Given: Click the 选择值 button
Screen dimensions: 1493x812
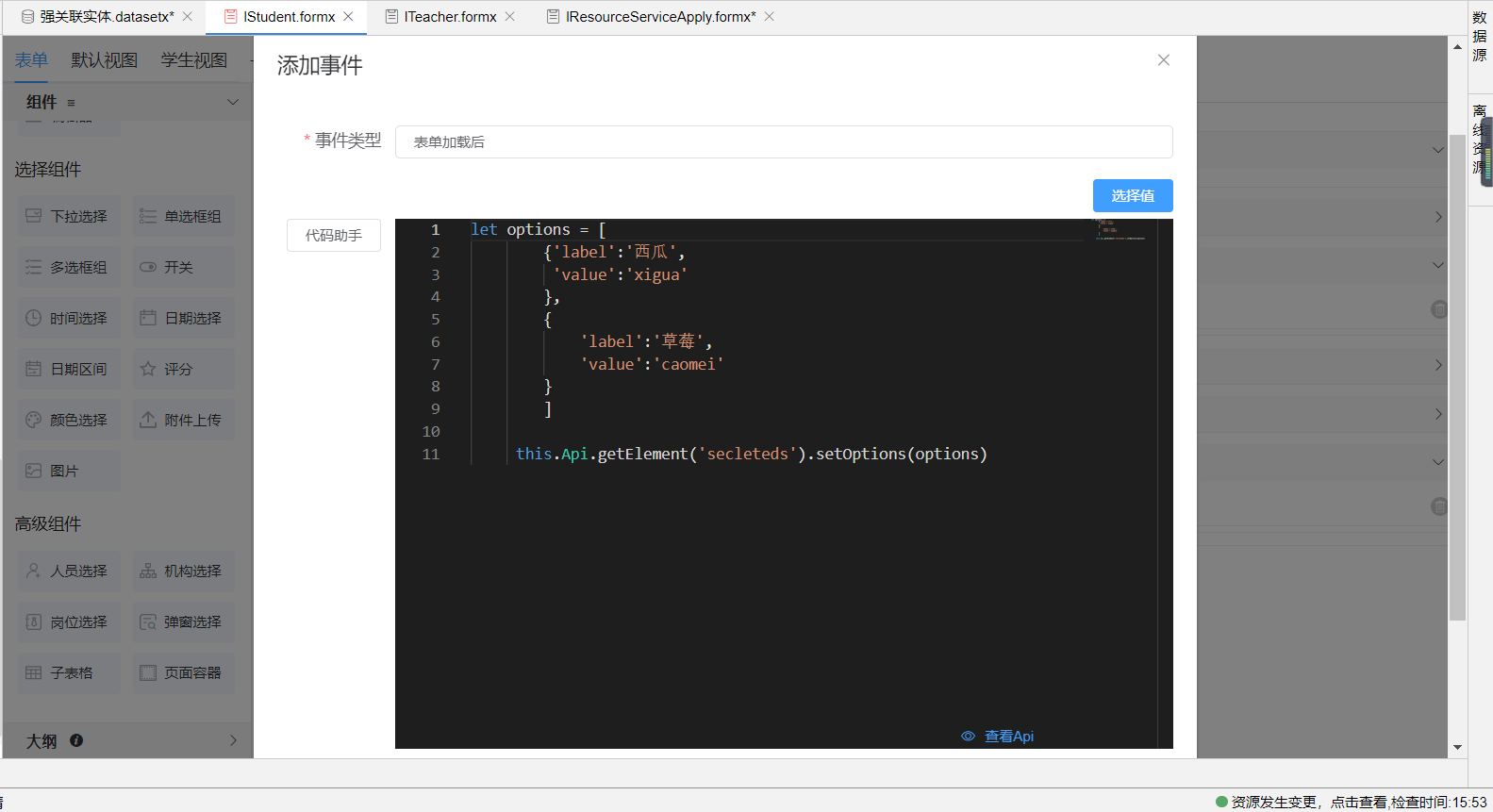Looking at the screenshot, I should (1132, 195).
